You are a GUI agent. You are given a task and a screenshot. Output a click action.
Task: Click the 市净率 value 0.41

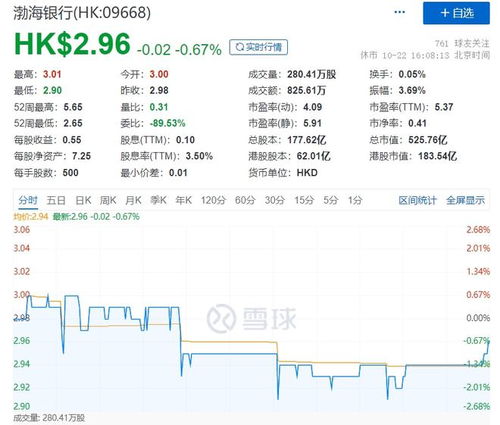(417, 123)
